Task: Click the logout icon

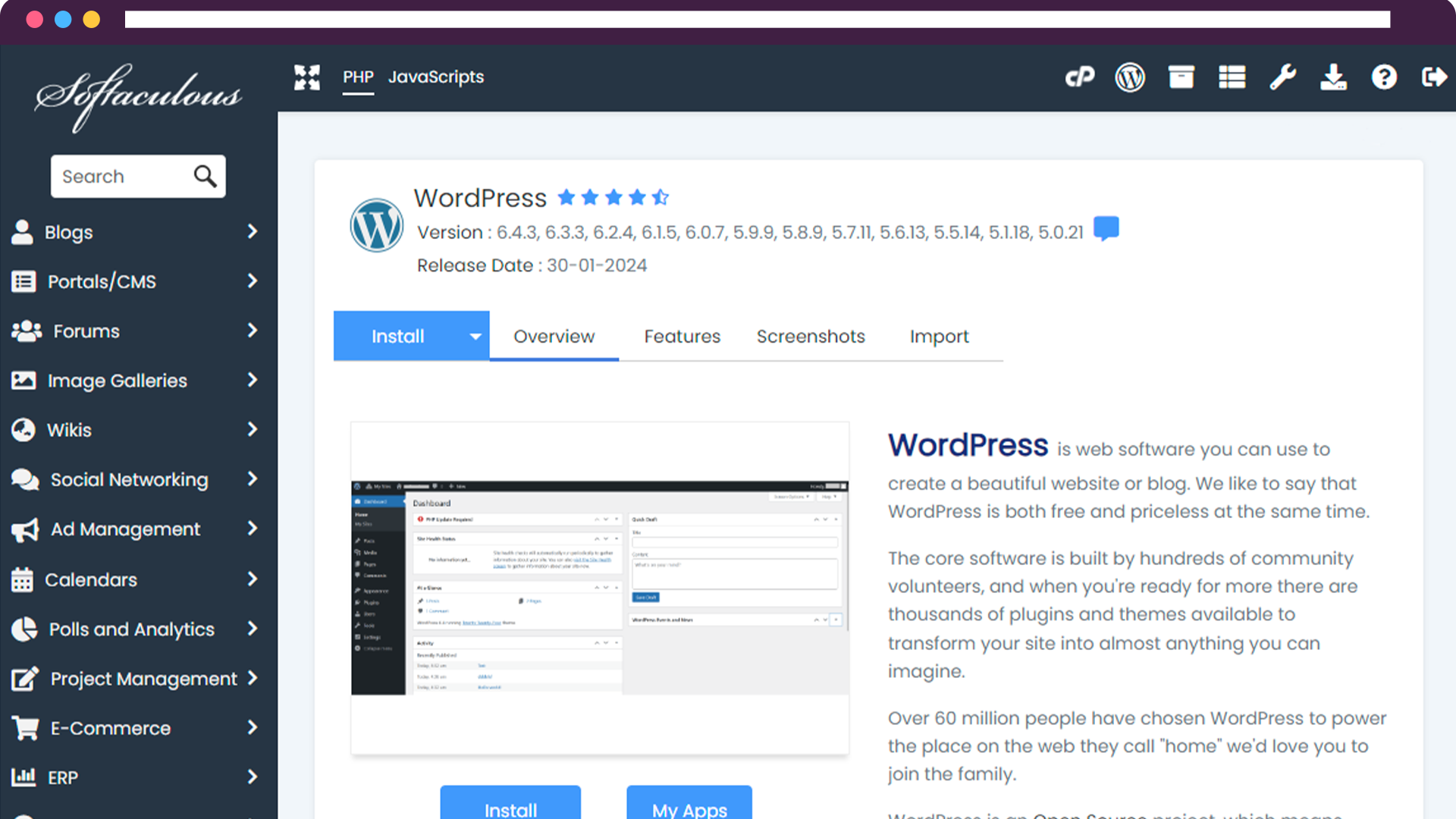Action: [1434, 77]
